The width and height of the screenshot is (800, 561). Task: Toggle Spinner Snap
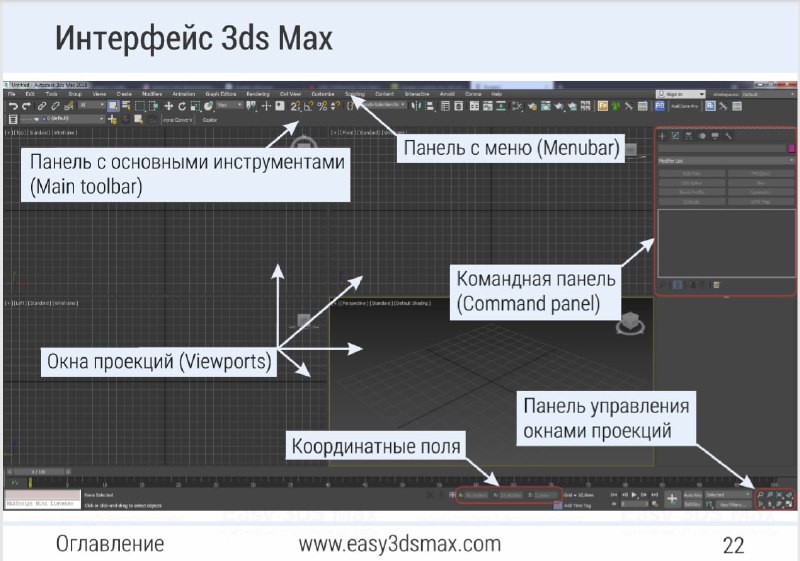coord(335,106)
